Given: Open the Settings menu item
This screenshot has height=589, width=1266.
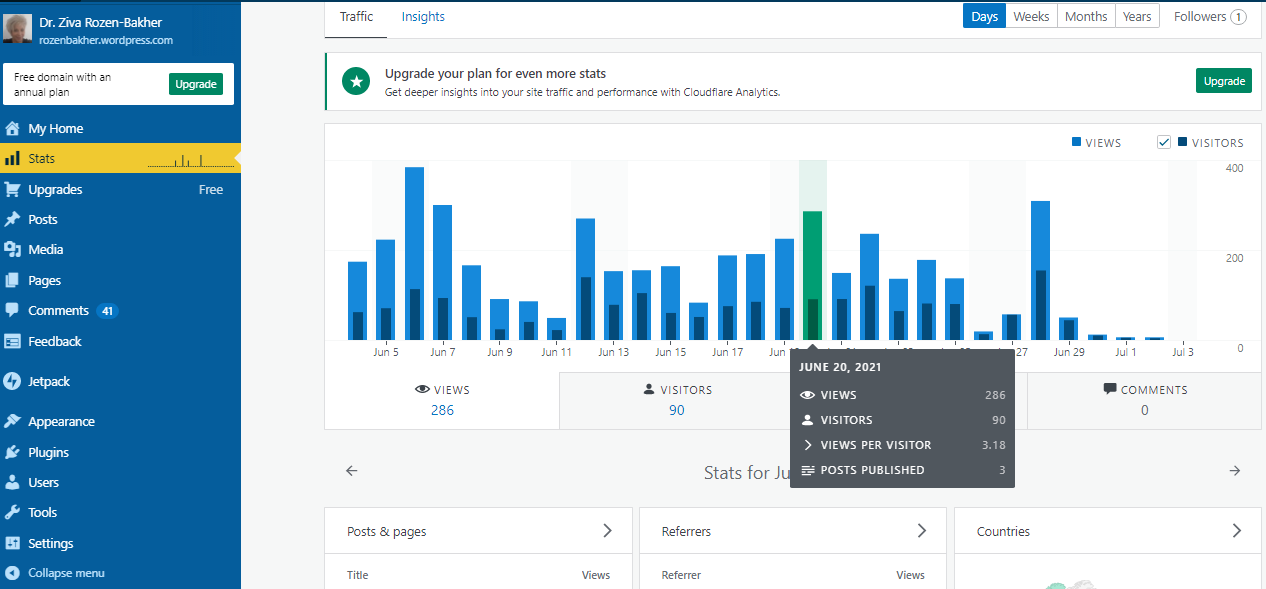Looking at the screenshot, I should click(120, 543).
